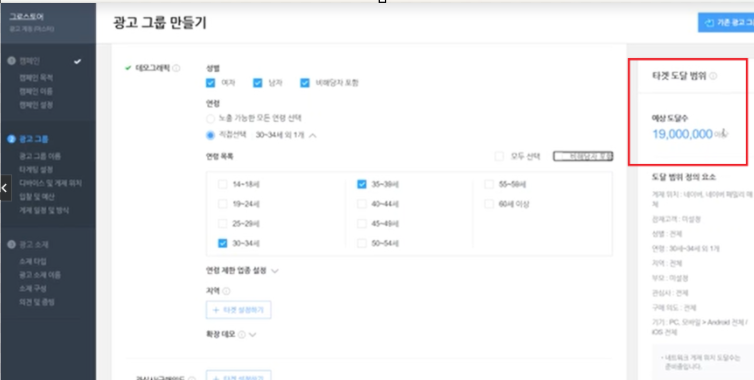
Task: Collapse the sidebar with the left arrow handle
Action: pos(5,188)
